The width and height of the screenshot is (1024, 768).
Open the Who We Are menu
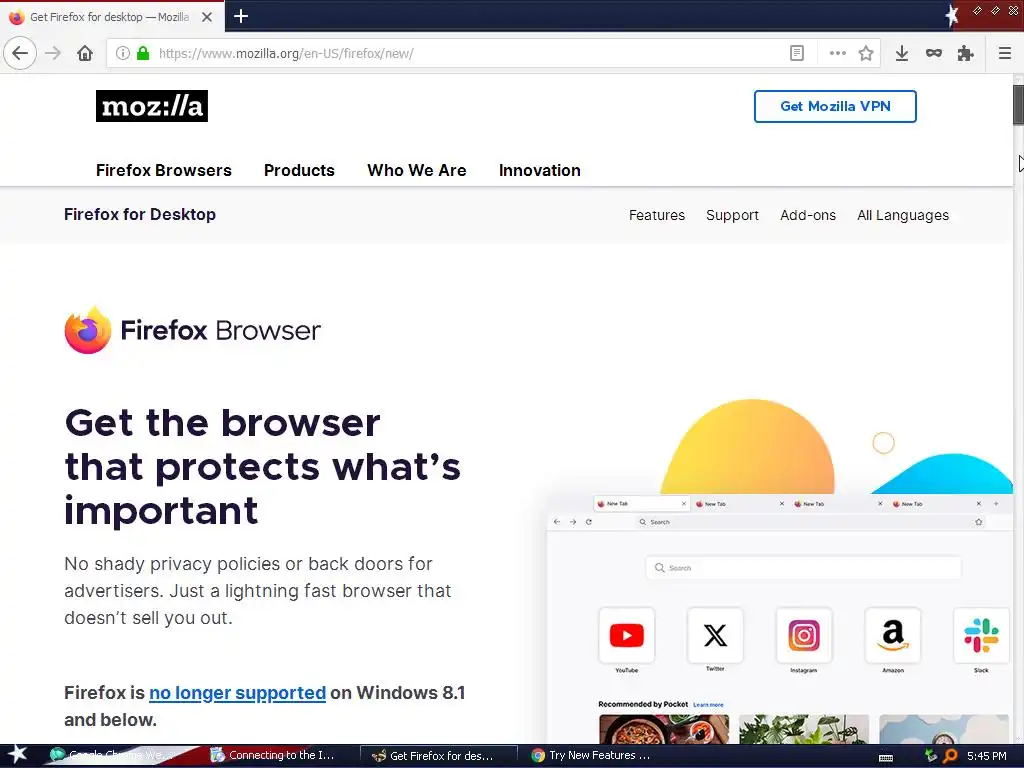click(417, 170)
